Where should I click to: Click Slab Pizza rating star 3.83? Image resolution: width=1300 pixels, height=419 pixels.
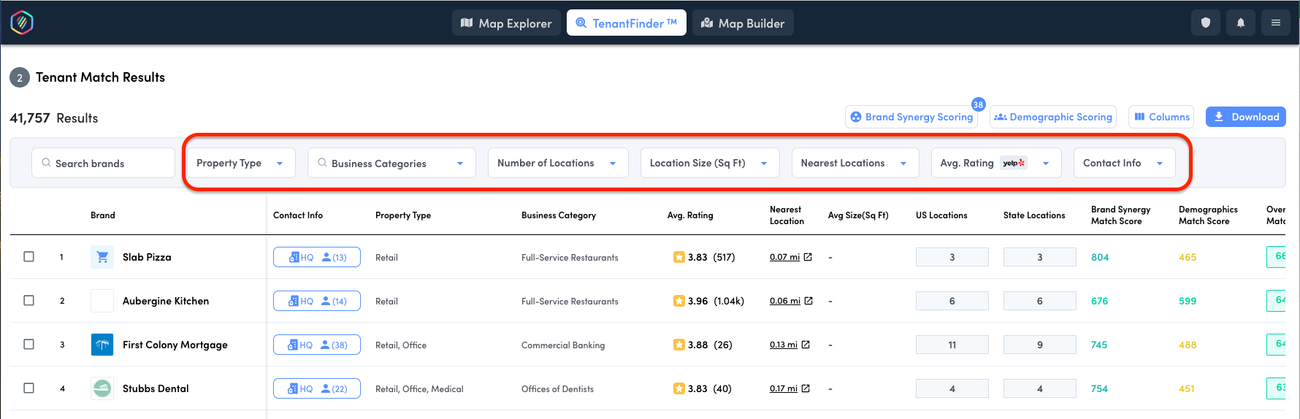click(679, 258)
